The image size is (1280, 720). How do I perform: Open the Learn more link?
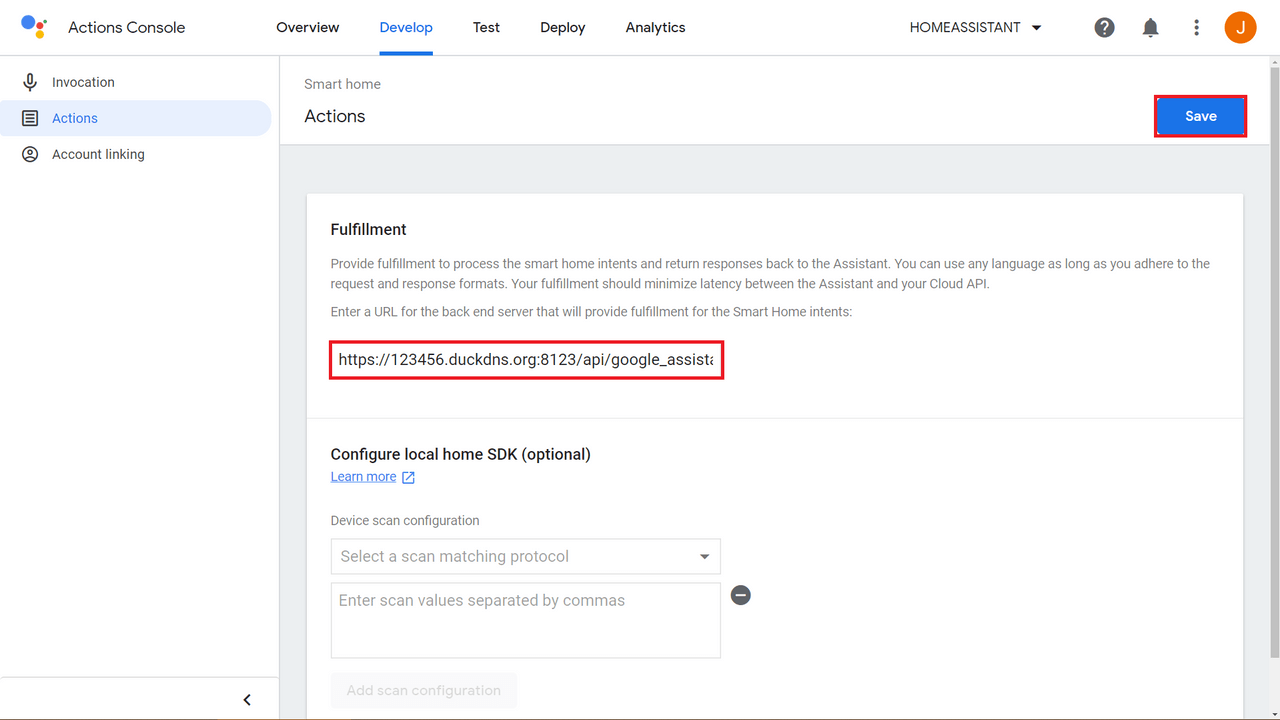coord(363,477)
